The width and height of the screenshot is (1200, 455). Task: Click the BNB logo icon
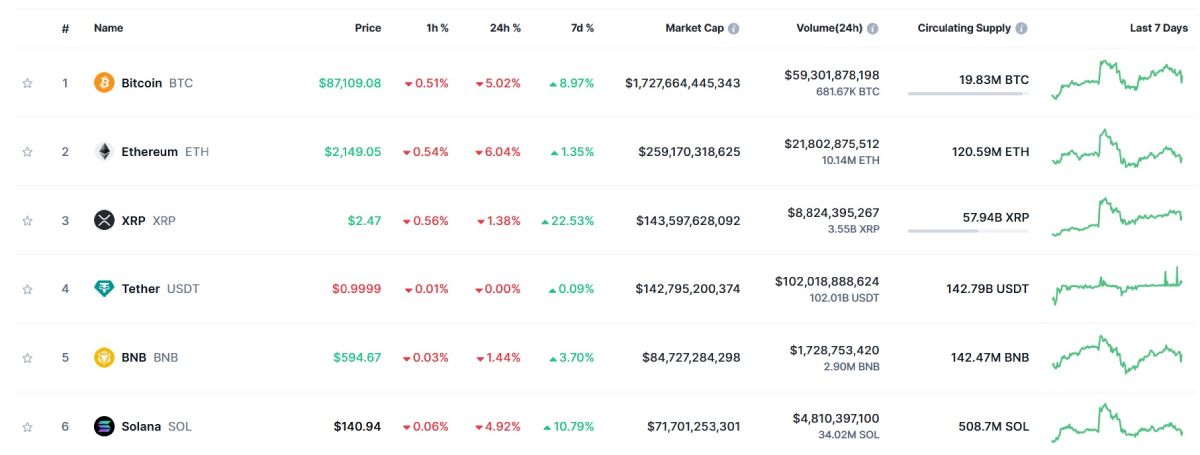(x=104, y=357)
